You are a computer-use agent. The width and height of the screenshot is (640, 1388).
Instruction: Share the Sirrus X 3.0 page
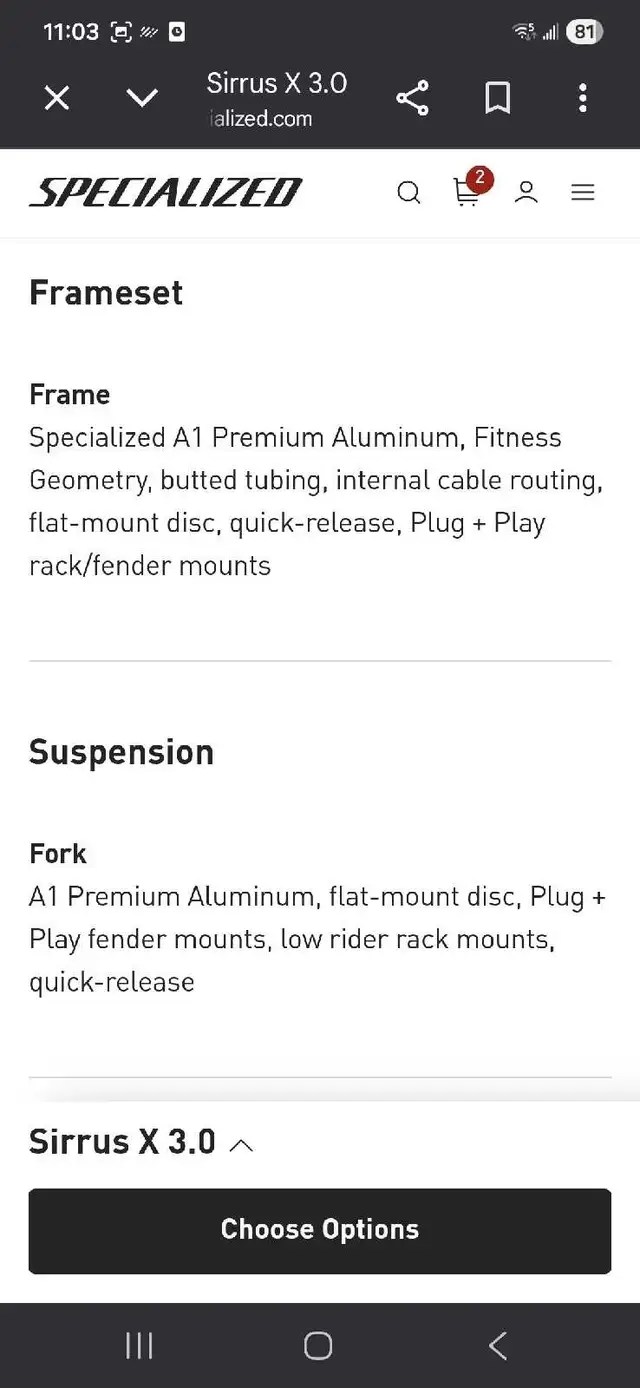pyautogui.click(x=412, y=98)
